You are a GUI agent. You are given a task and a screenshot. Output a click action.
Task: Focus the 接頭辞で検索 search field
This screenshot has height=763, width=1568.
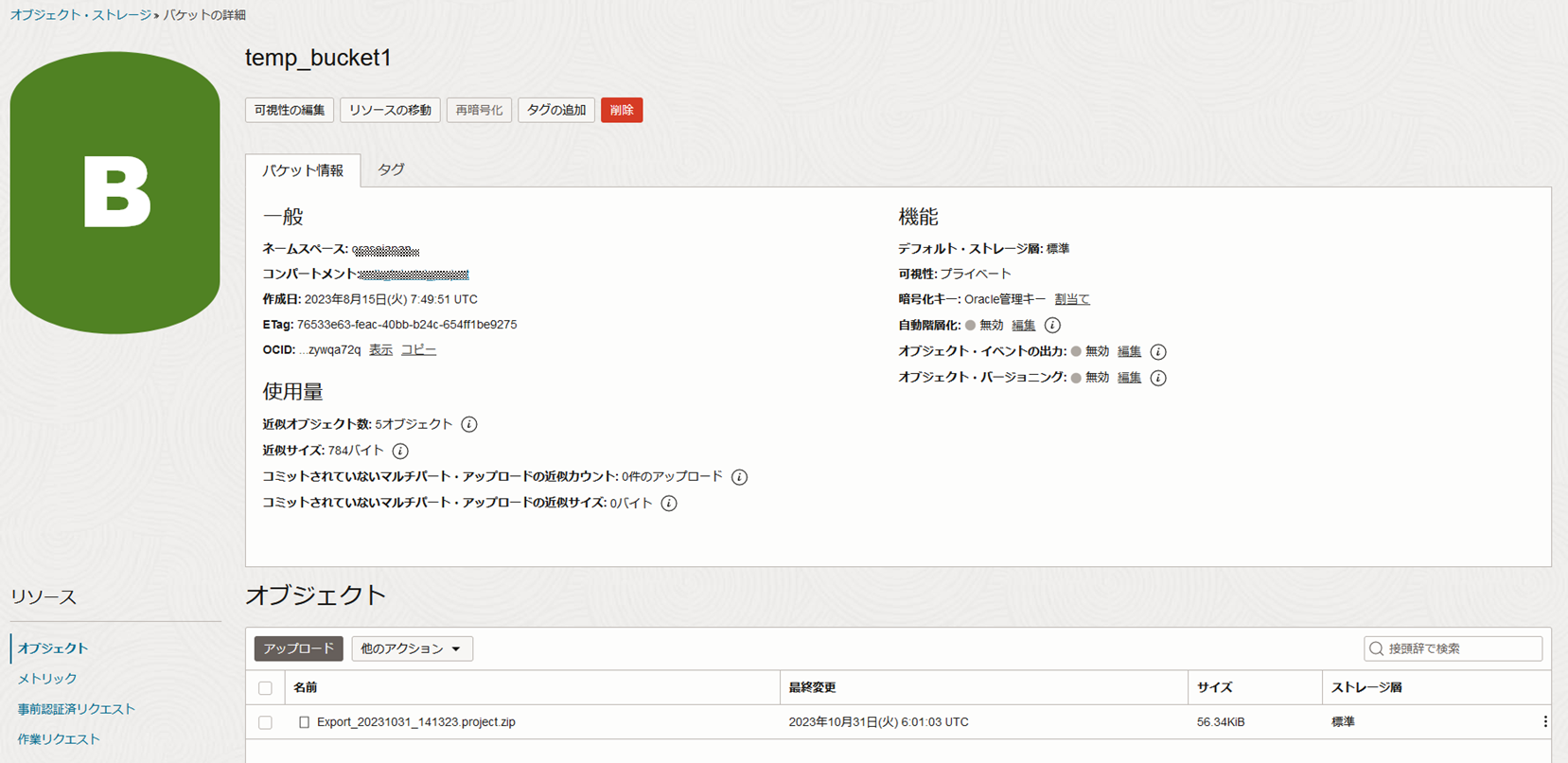pyautogui.click(x=1453, y=648)
